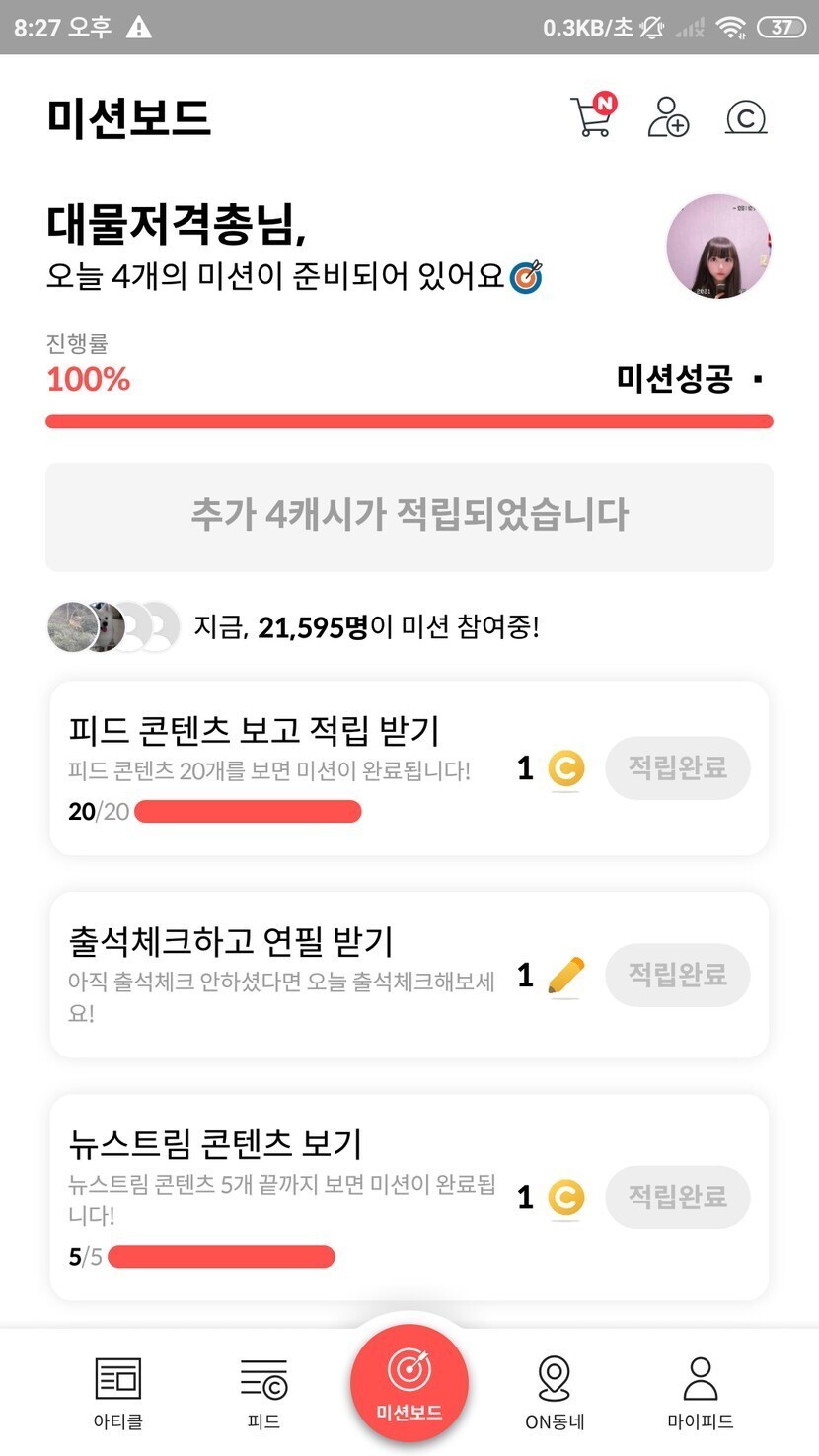Open the cash balance icon
Viewport: 819px width, 1456px height.
746,118
